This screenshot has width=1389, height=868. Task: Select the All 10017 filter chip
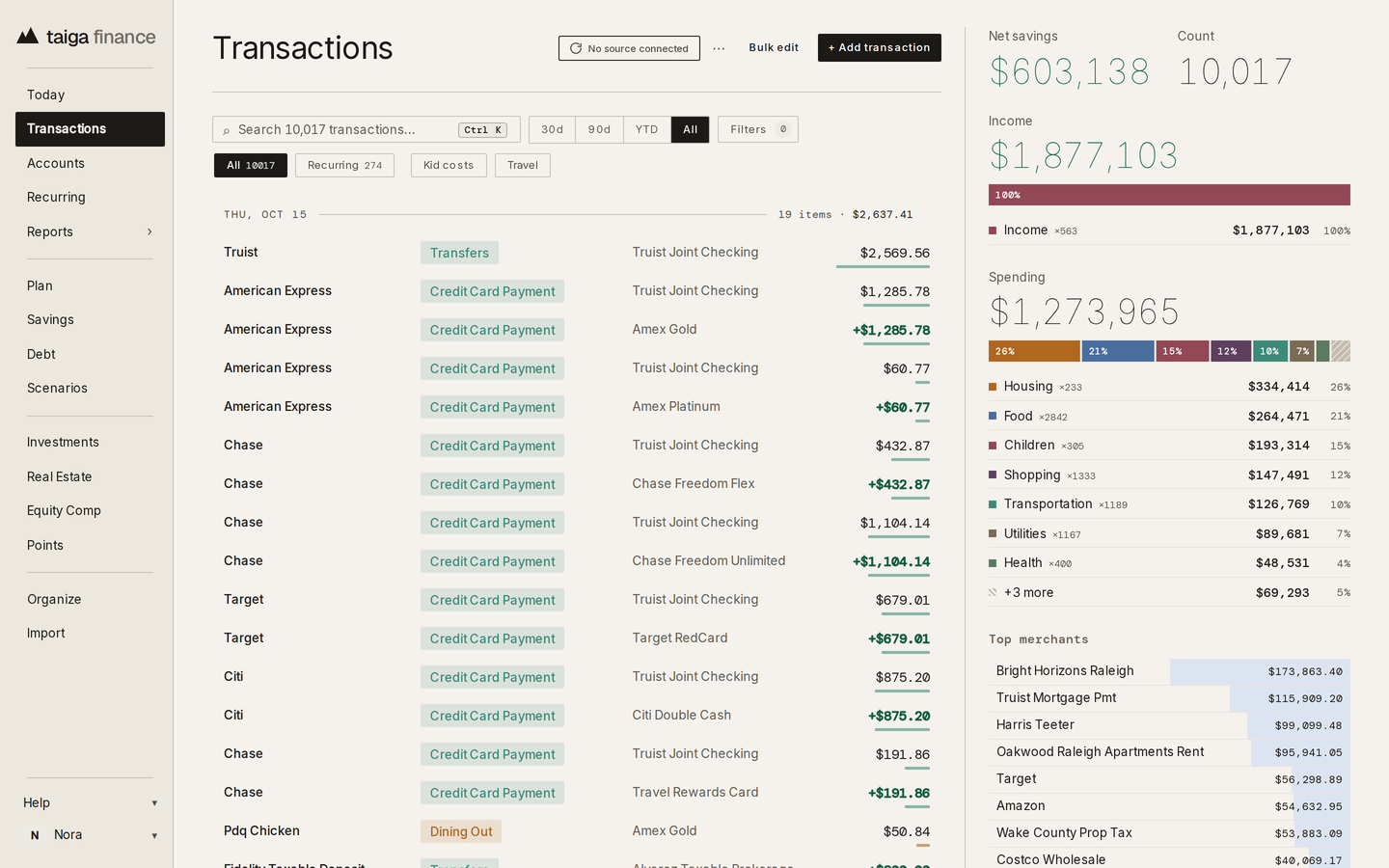(x=251, y=165)
